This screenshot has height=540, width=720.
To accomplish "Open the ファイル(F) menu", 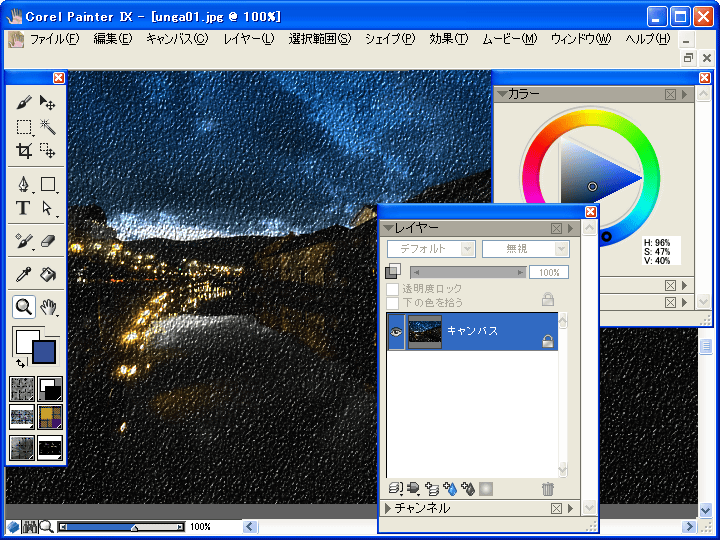I will tap(55, 39).
